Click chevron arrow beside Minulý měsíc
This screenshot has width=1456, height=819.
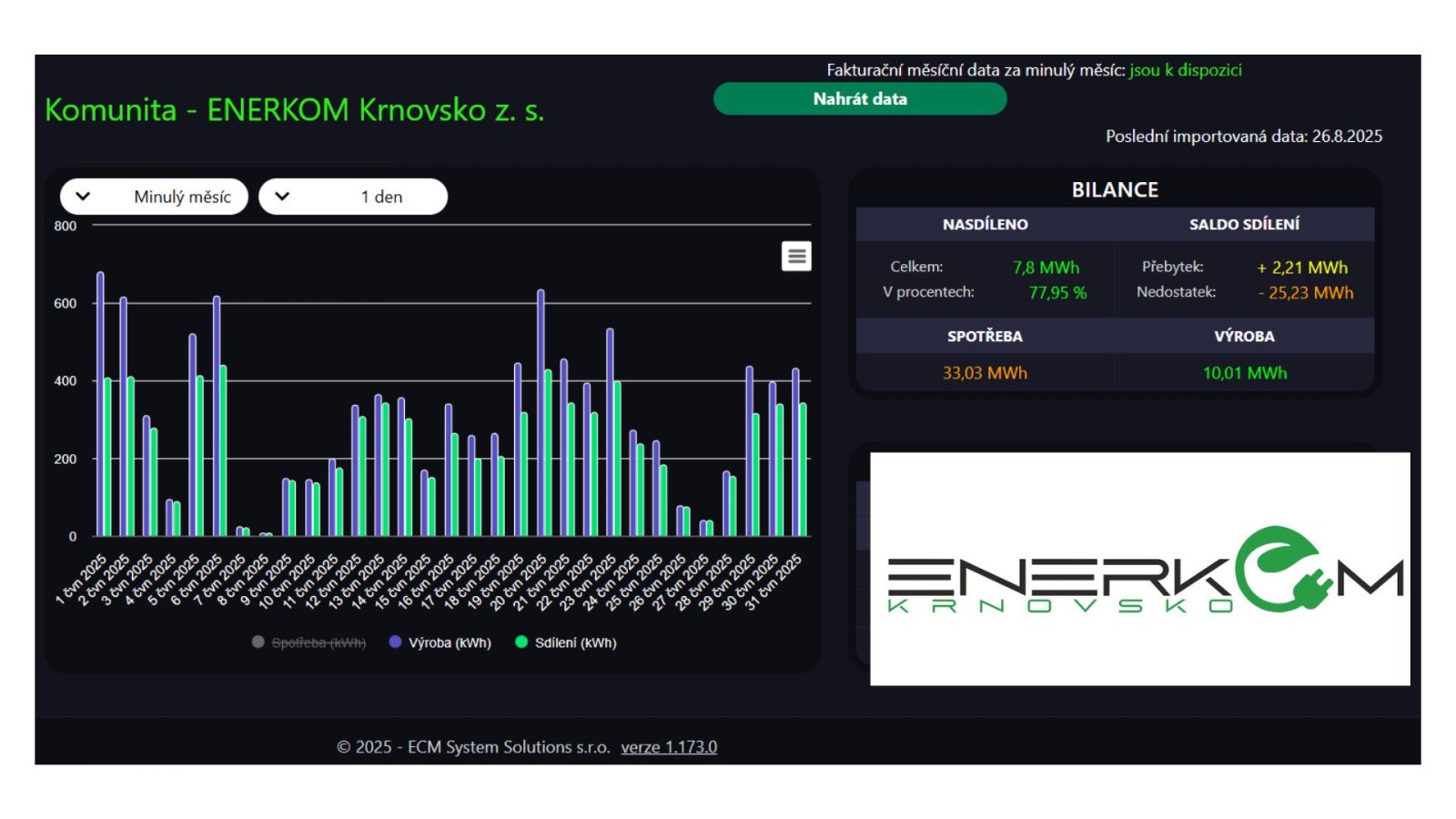[x=83, y=197]
